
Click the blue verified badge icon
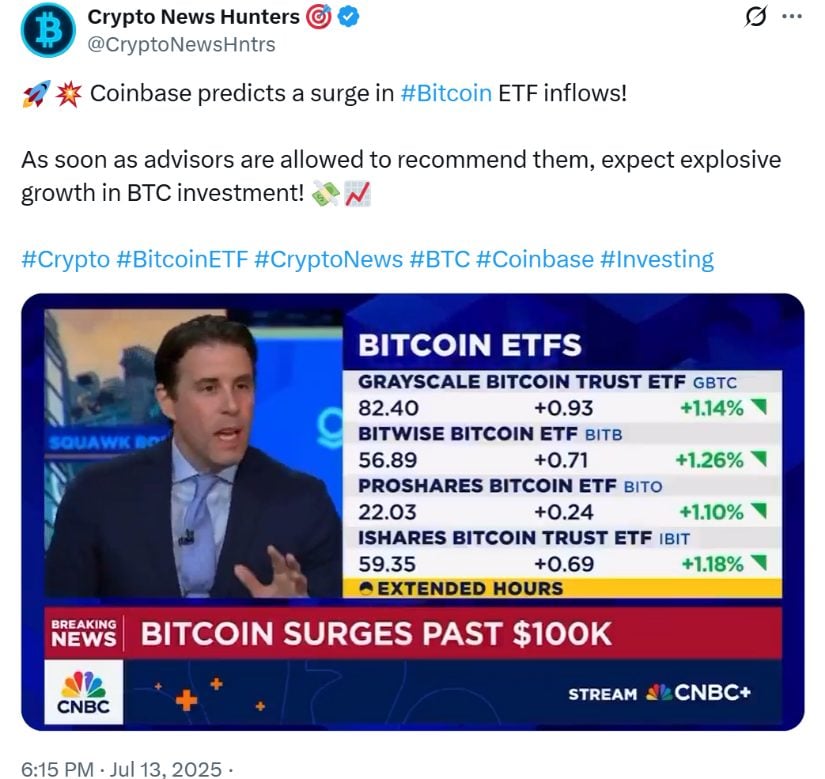point(348,17)
